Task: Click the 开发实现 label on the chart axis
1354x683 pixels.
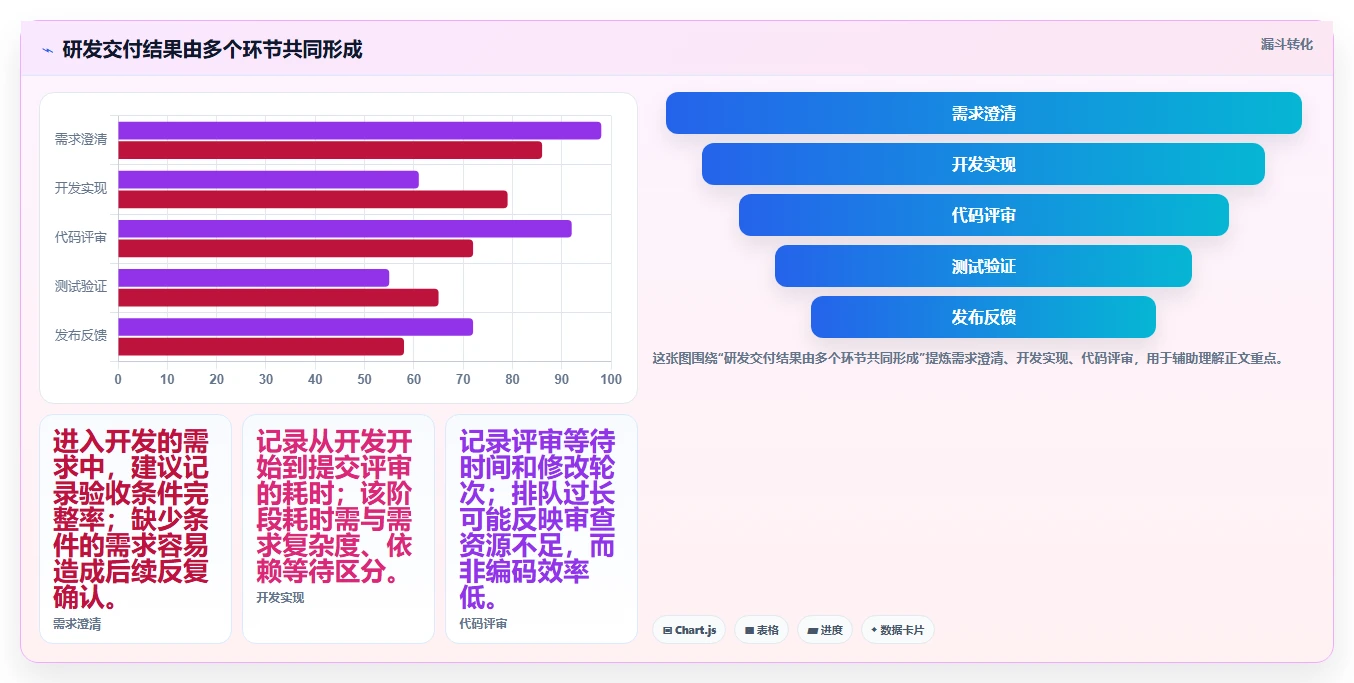Action: (81, 188)
